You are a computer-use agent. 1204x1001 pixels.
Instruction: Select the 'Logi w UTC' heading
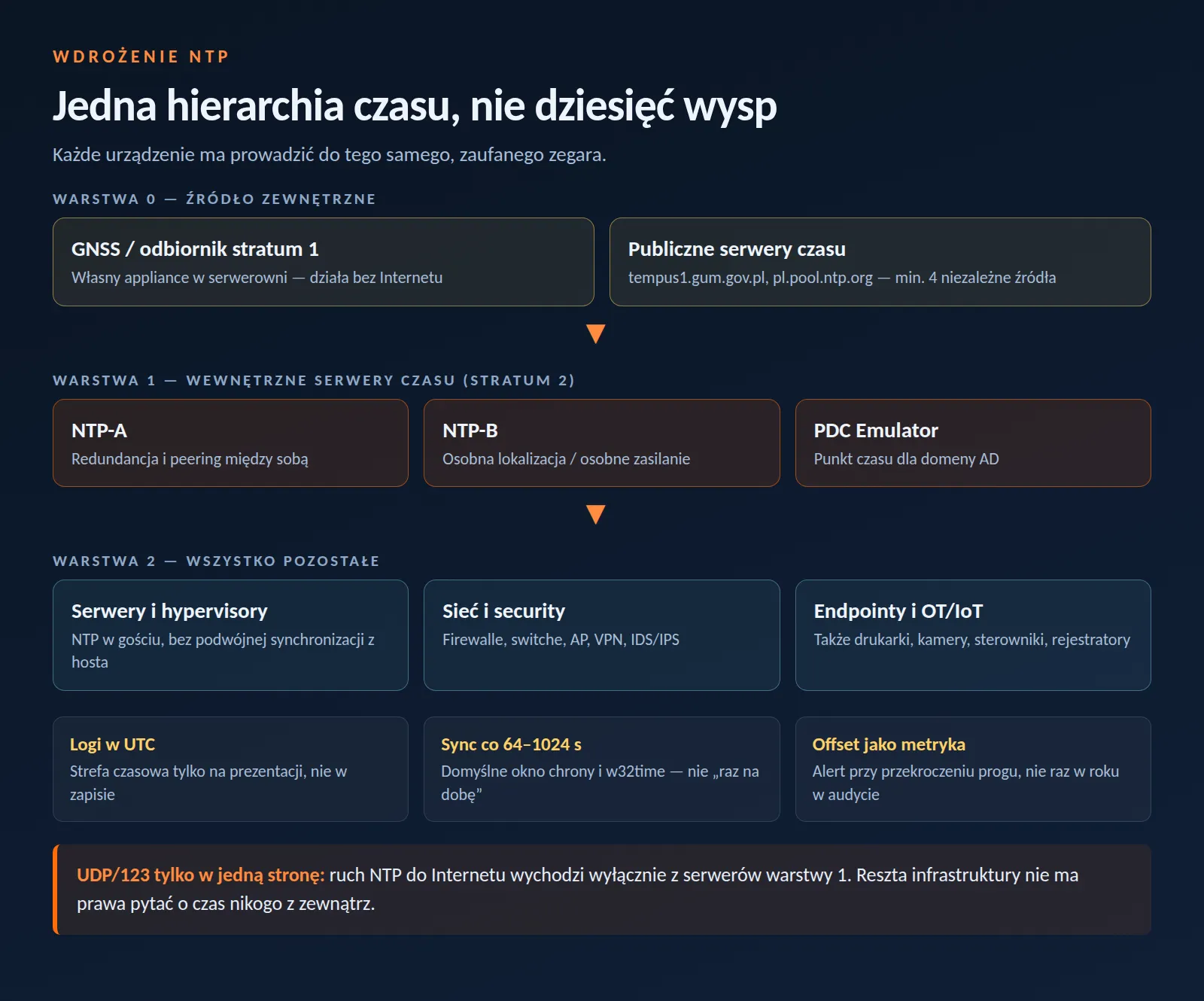point(112,744)
